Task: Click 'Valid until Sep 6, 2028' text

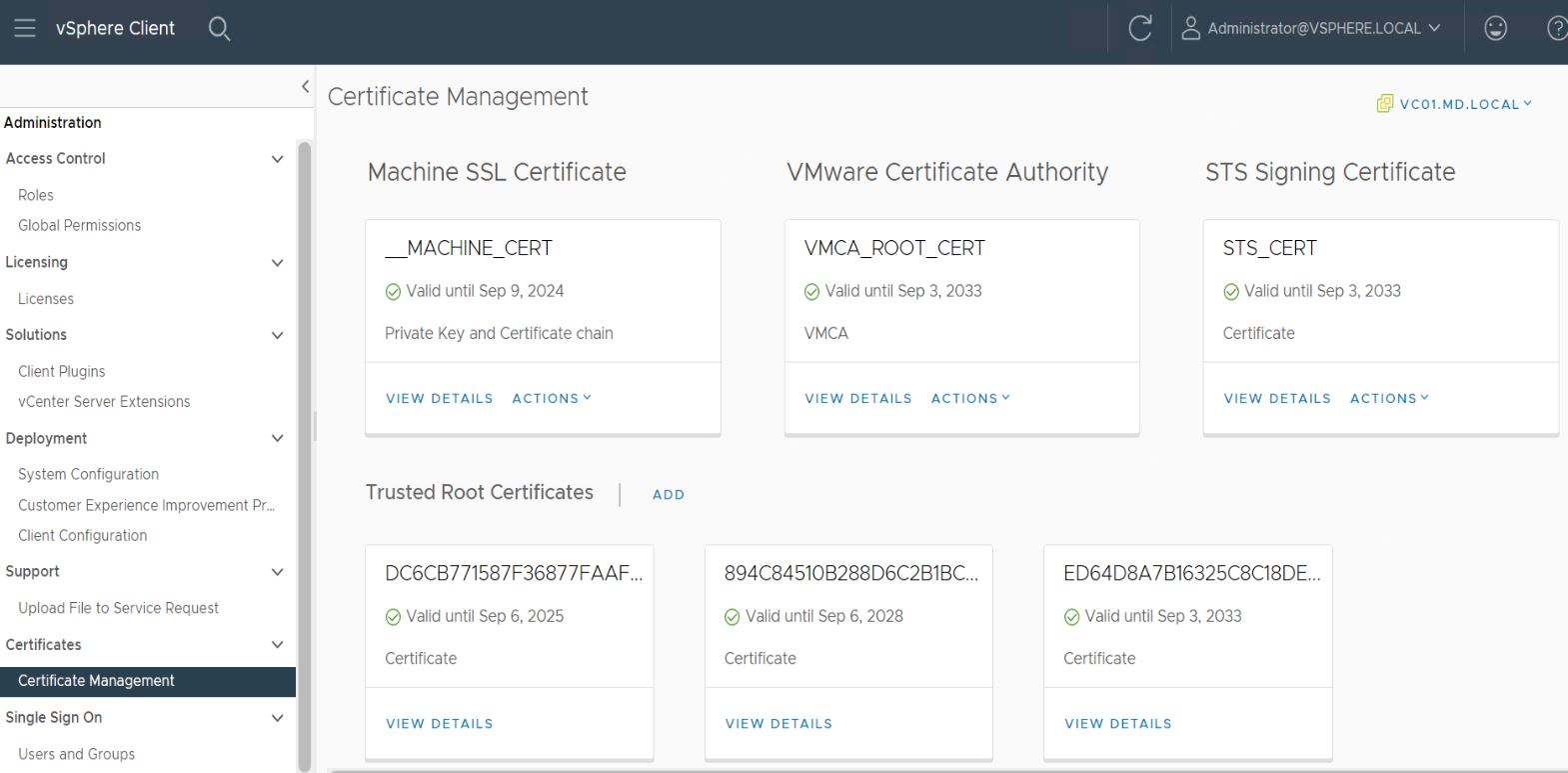Action: (823, 616)
